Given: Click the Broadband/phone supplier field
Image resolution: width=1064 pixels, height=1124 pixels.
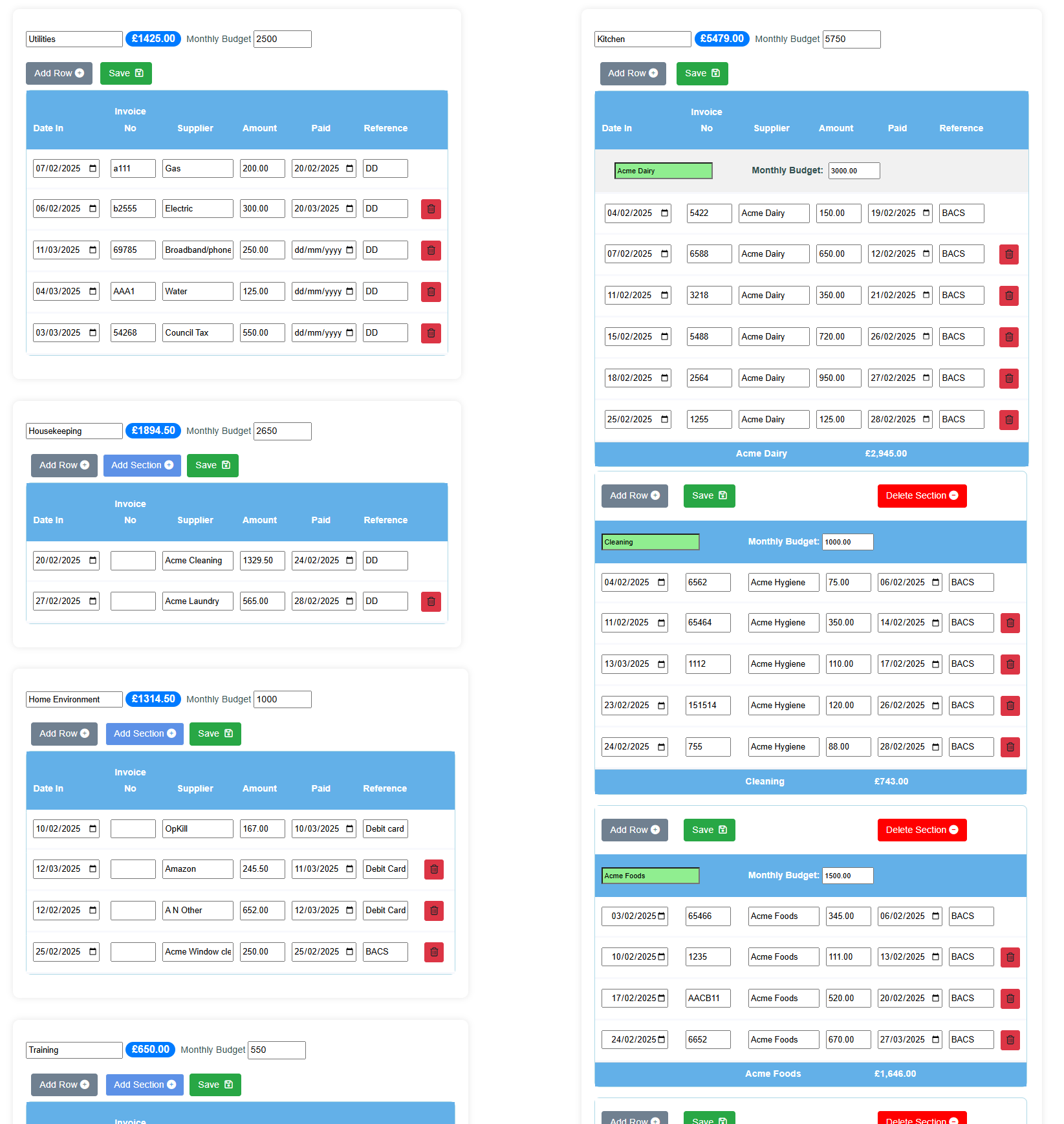Looking at the screenshot, I should [x=197, y=250].
